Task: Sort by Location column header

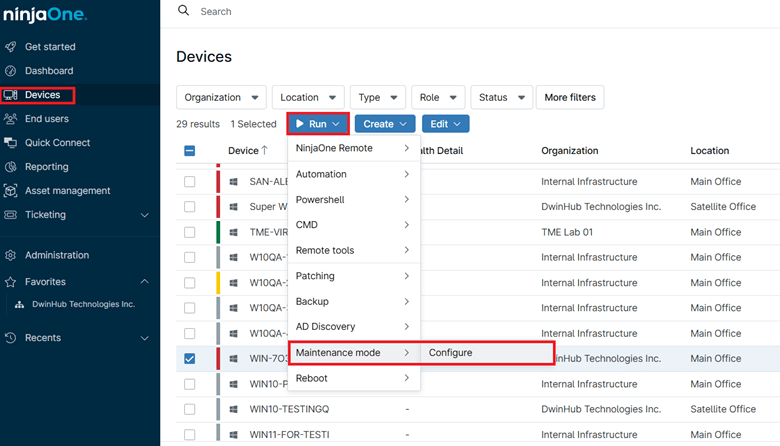Action: [x=710, y=151]
